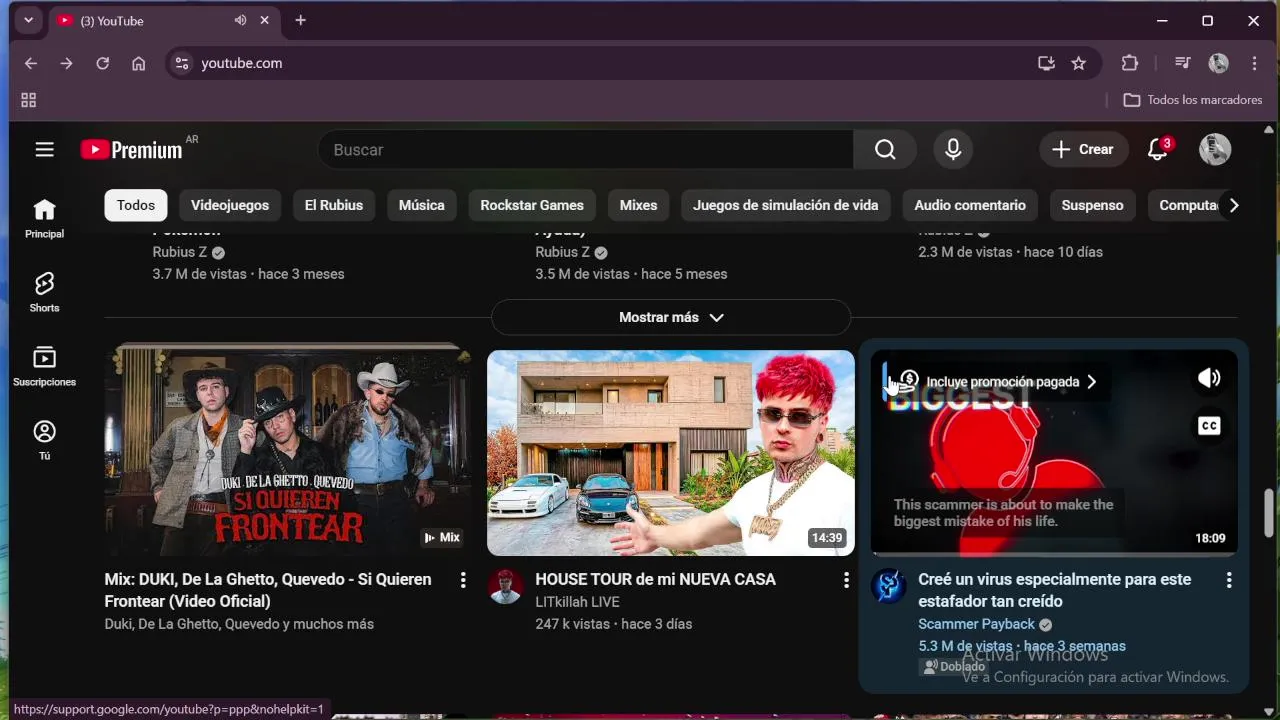Open the Scammer Payback channel name

pos(976,624)
